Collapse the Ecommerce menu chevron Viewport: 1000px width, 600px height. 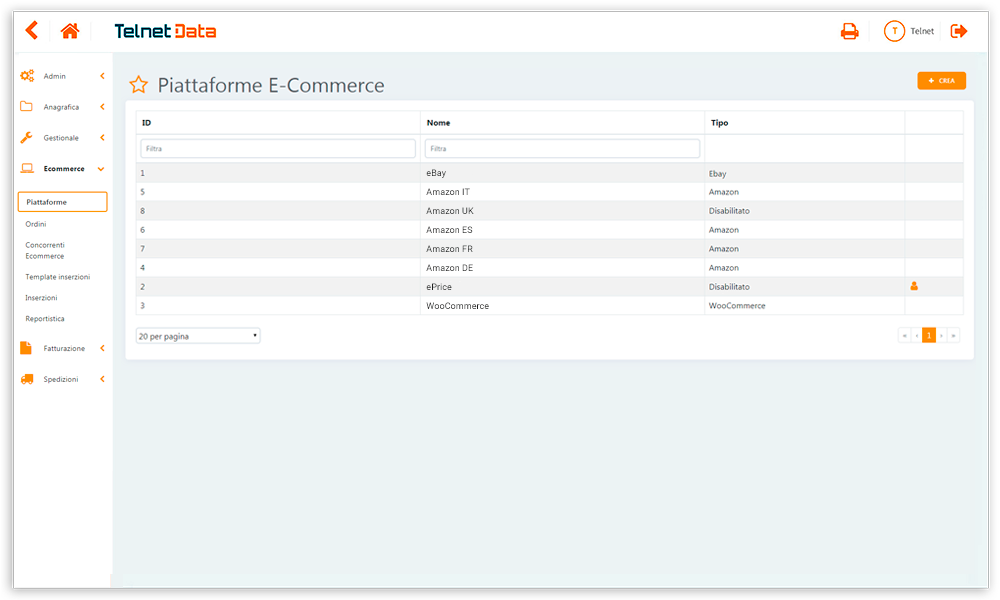pos(101,169)
